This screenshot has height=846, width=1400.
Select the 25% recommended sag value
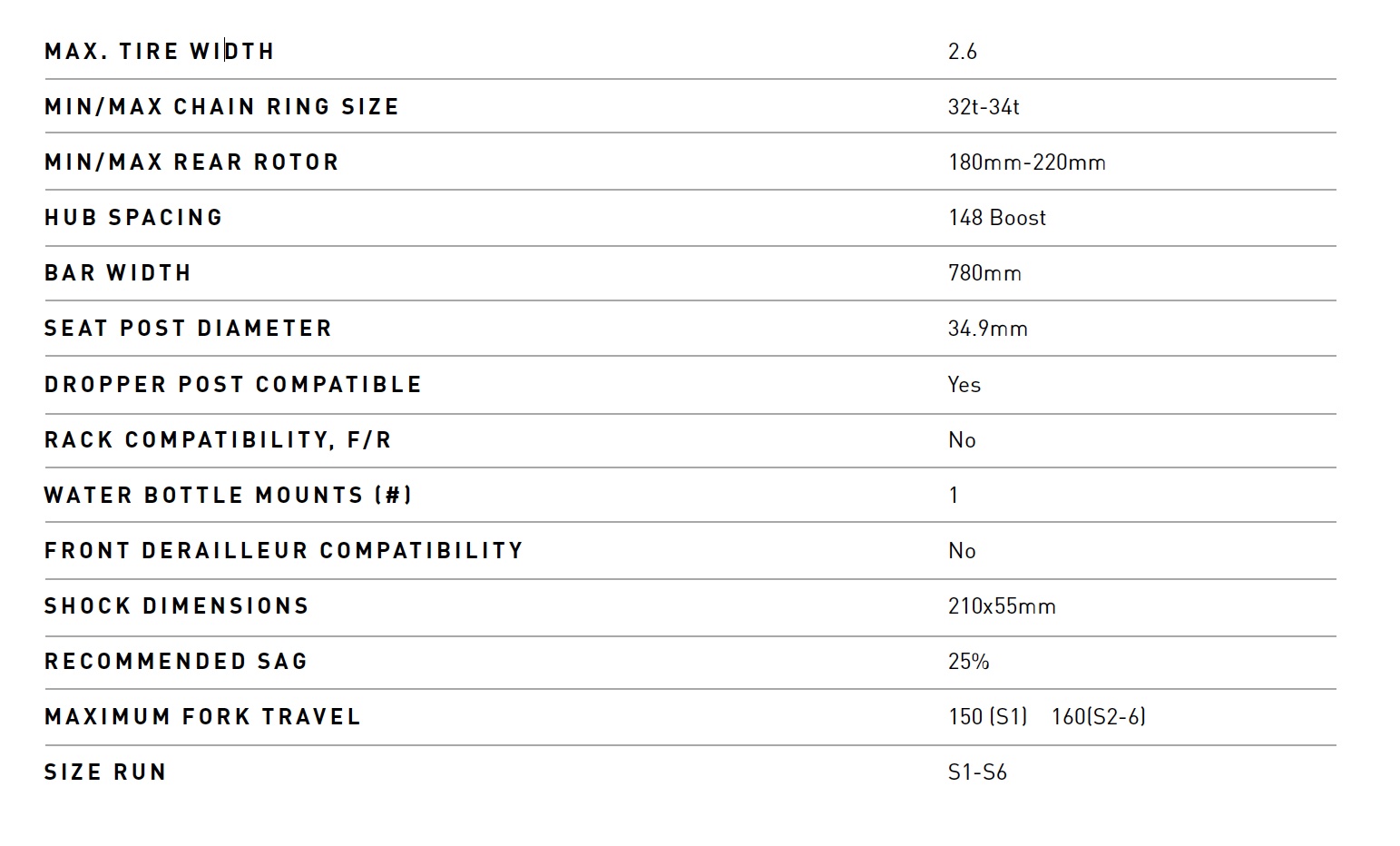click(x=968, y=662)
